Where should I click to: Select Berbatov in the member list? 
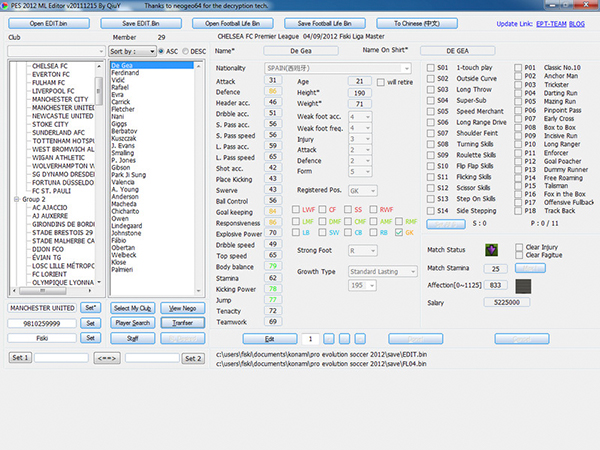[124, 131]
